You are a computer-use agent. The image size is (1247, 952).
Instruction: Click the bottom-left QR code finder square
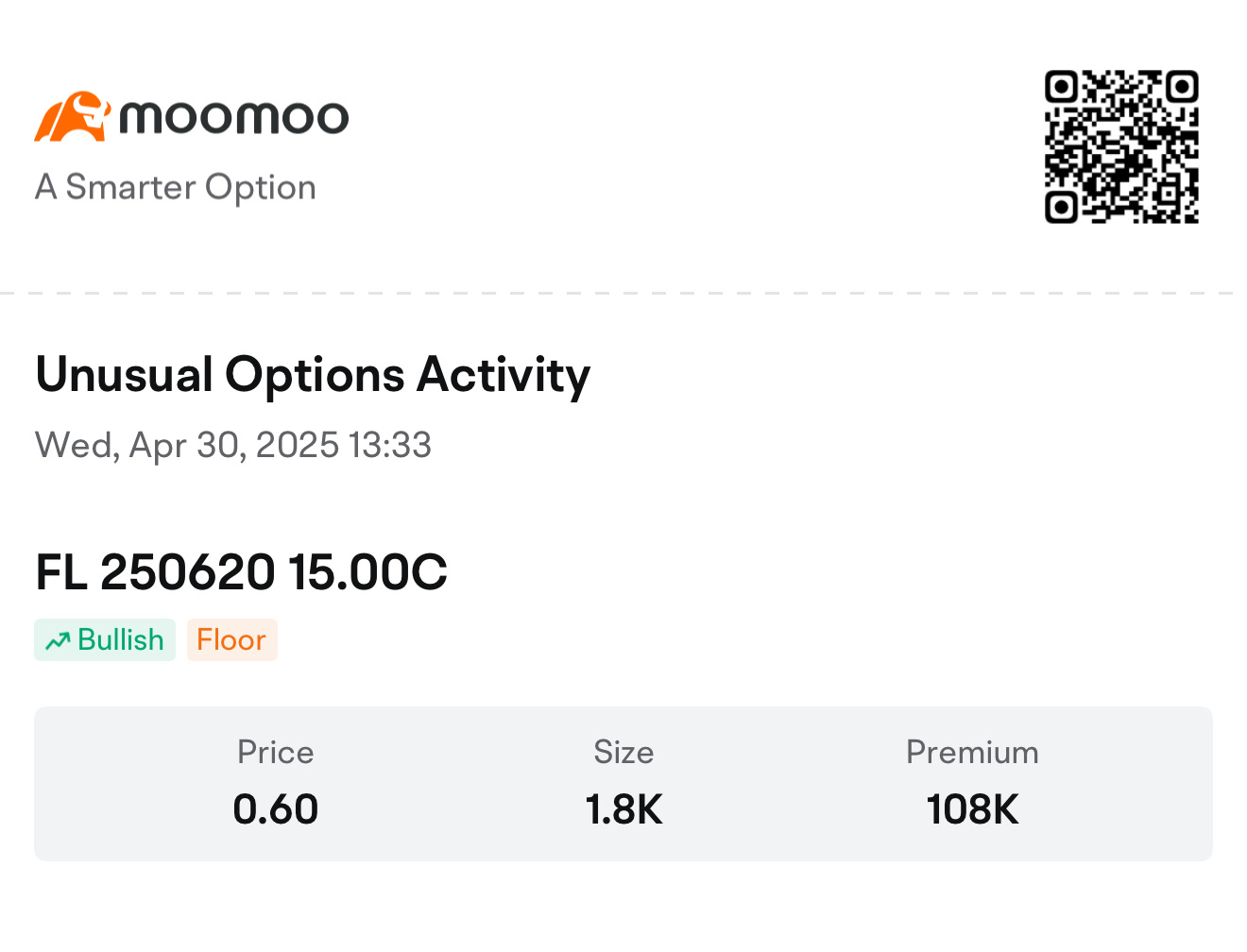coord(1062,207)
